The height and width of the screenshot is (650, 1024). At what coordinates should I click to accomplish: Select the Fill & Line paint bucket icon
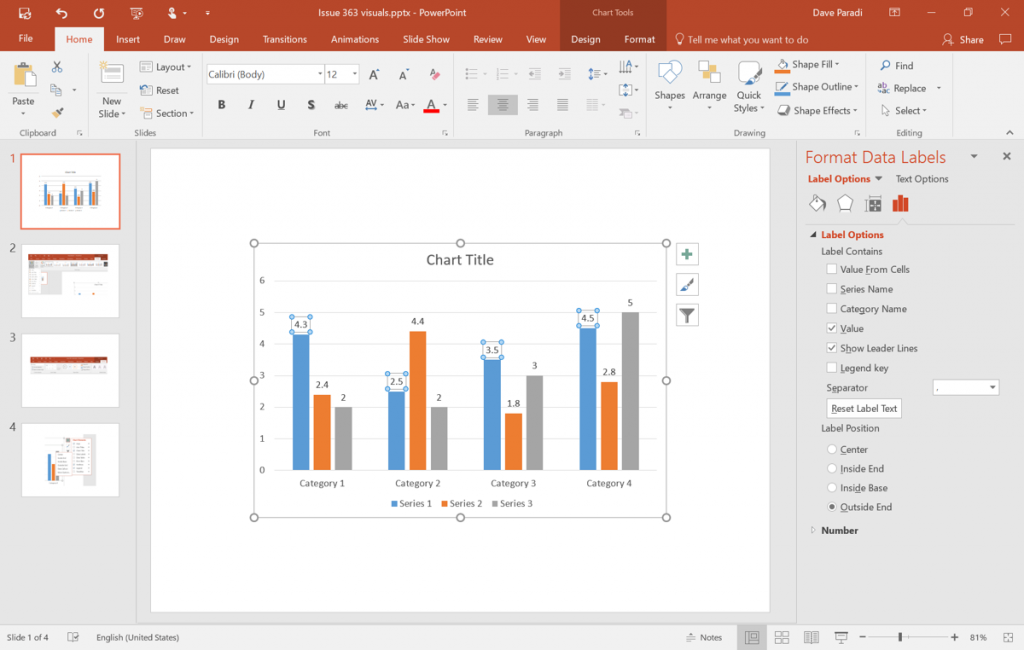pyautogui.click(x=817, y=204)
